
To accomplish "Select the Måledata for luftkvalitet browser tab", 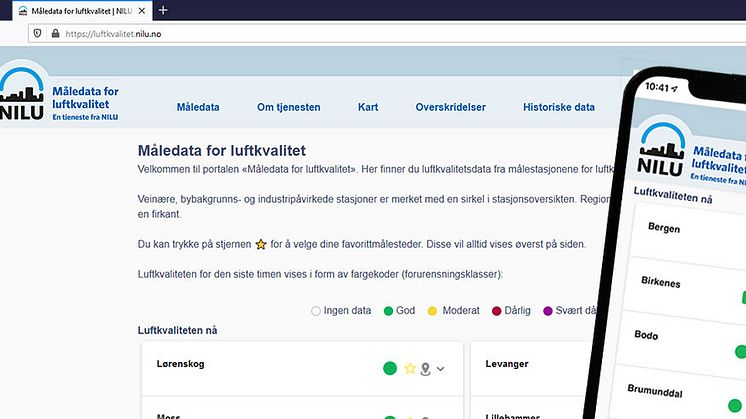I will 82,11.
